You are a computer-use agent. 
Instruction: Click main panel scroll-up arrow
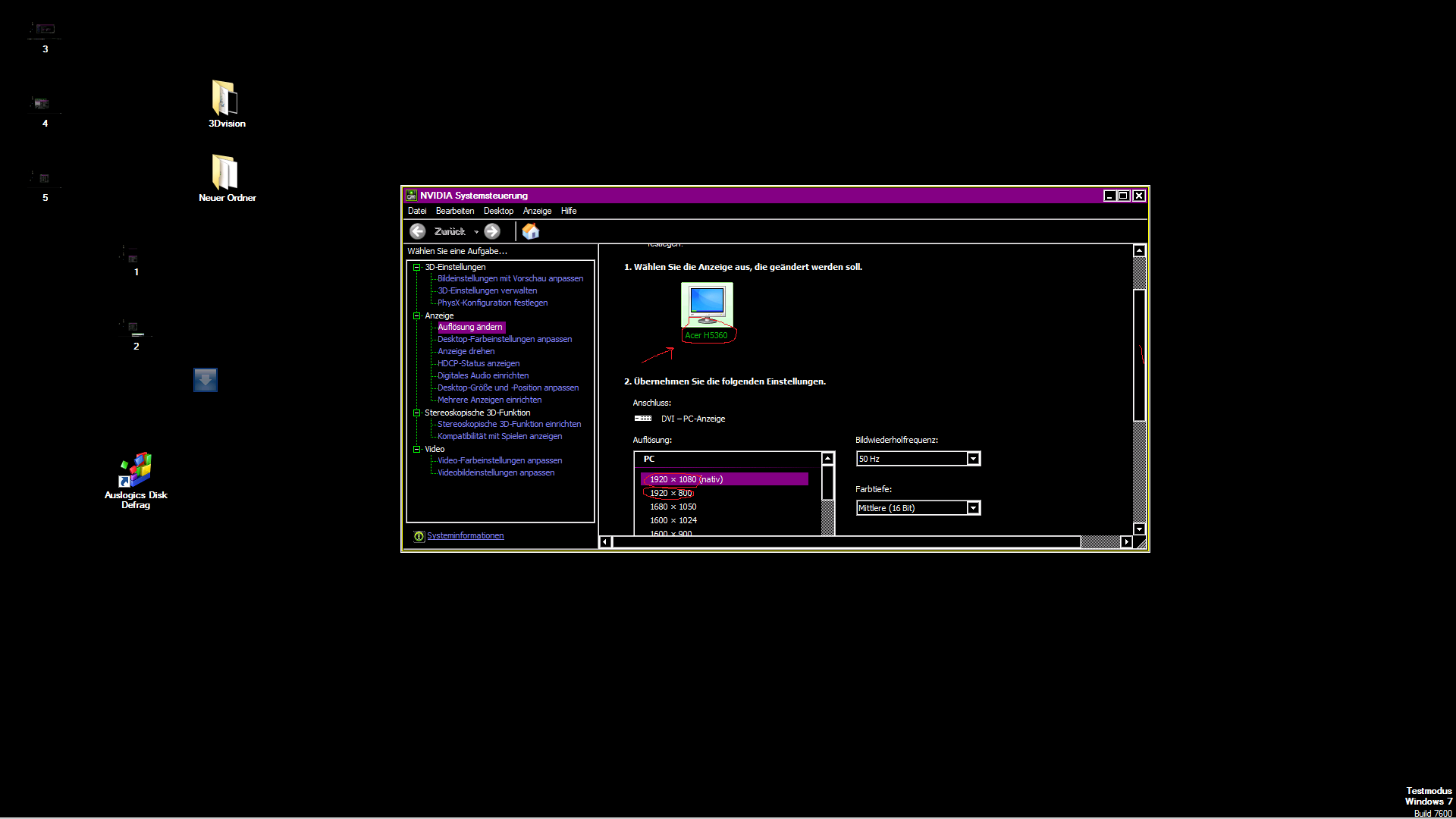1139,251
